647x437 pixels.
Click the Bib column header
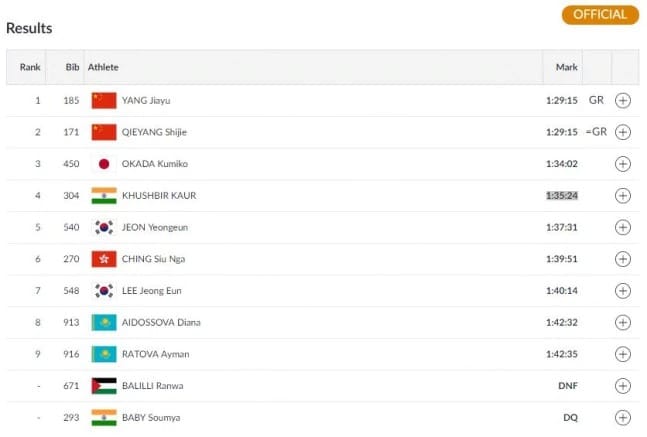tap(72, 67)
